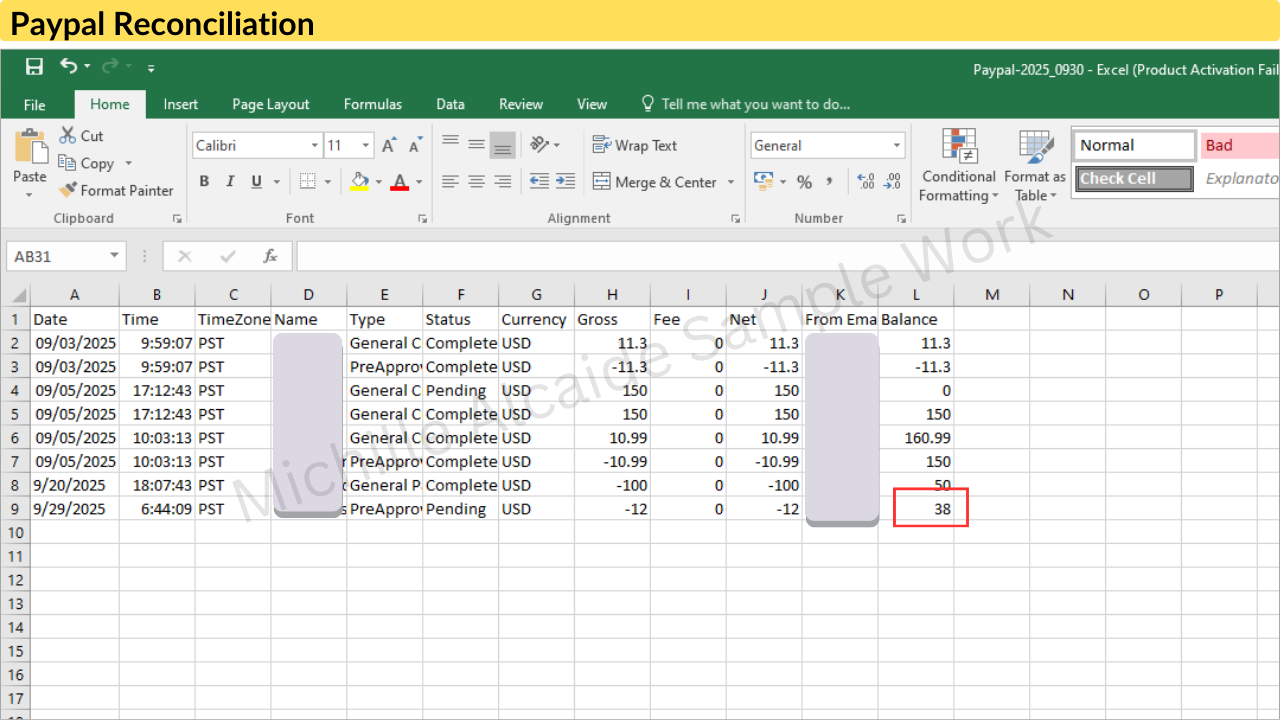The width and height of the screenshot is (1280, 720).
Task: Open Customize Quick Access Toolbar menu
Action: (x=151, y=68)
